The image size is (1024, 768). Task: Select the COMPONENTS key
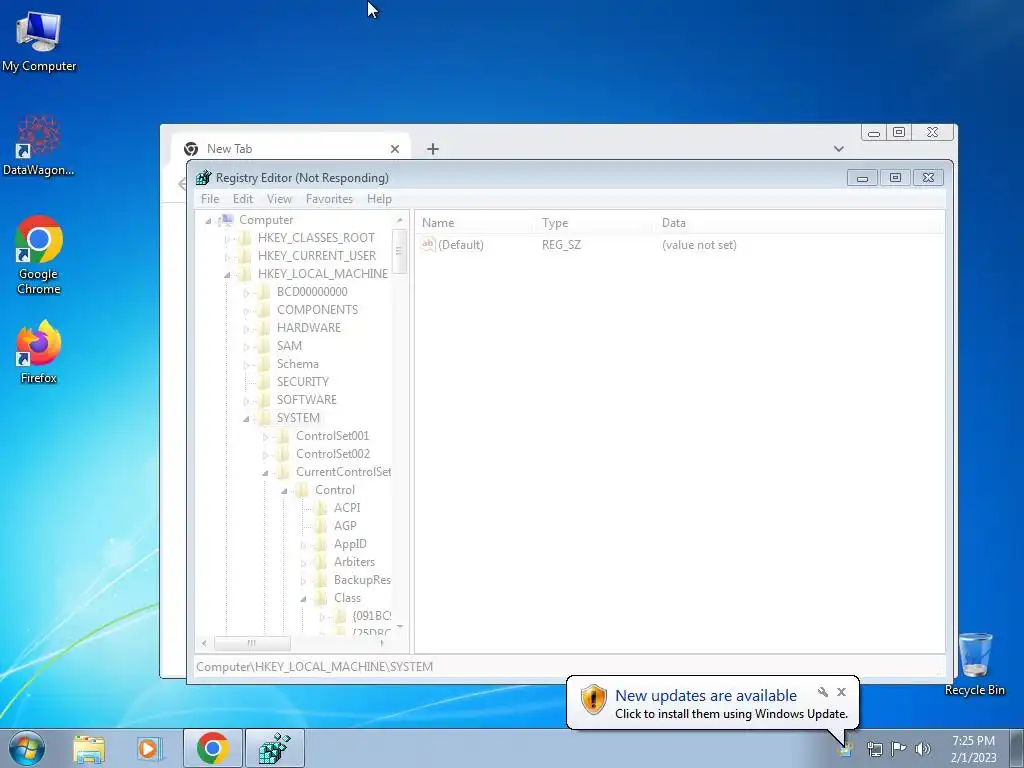coord(317,310)
